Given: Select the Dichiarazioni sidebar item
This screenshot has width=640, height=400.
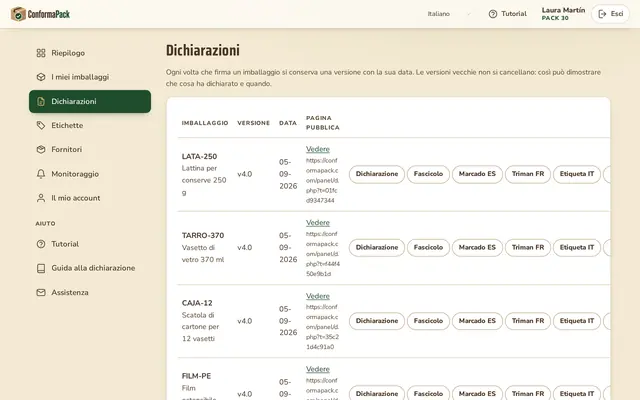Looking at the screenshot, I should coord(90,101).
